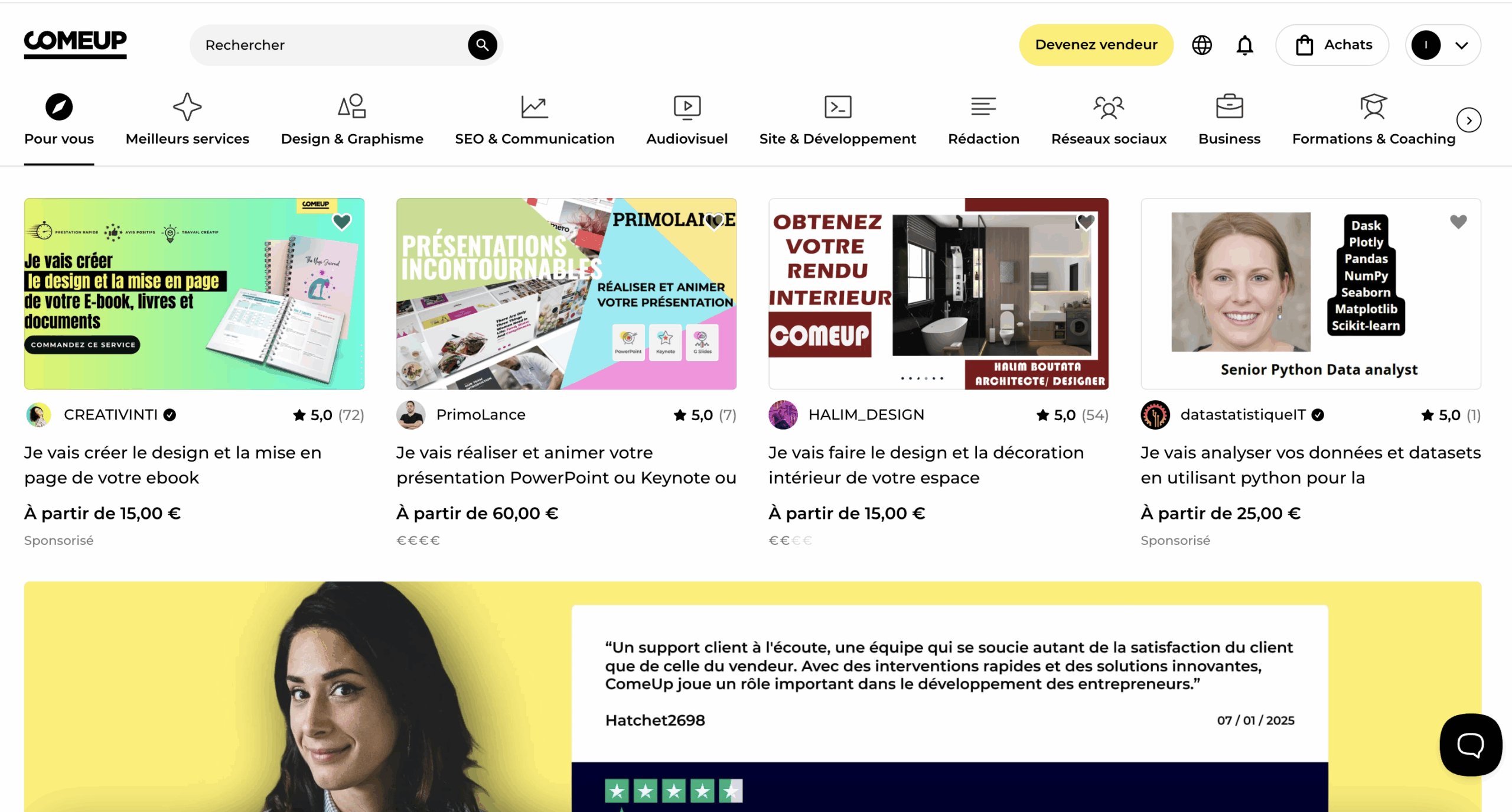This screenshot has width=1512, height=812.
Task: Open 'Je vais faire le design' service title
Action: click(926, 465)
